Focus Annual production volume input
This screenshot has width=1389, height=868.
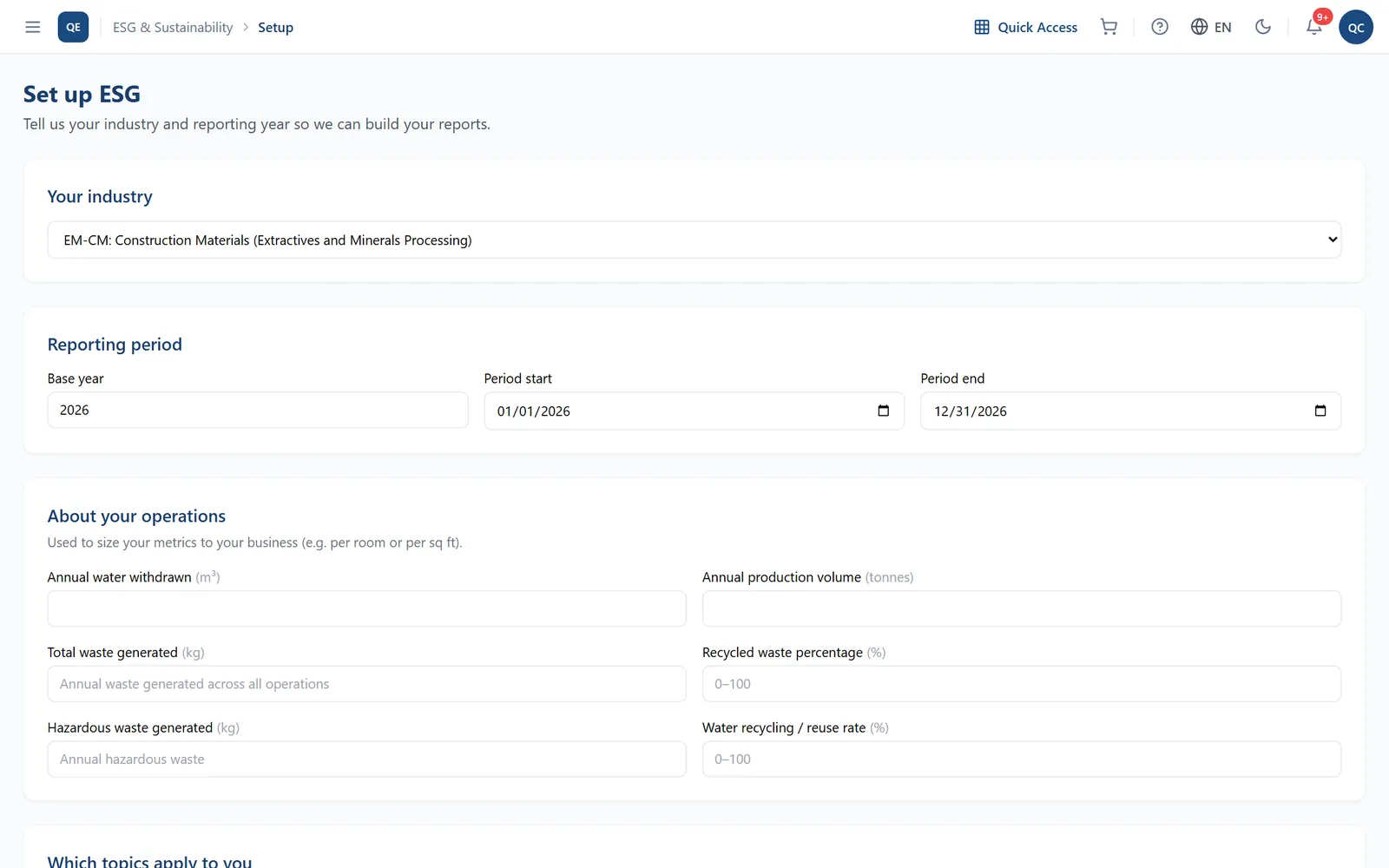coord(1022,608)
